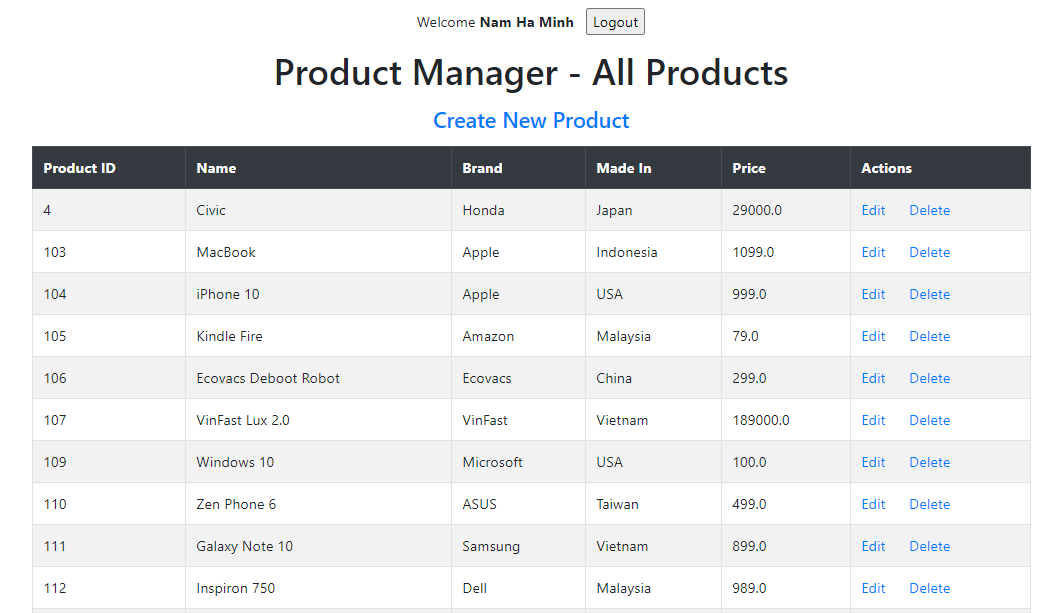Select the Actions column header

940,168
